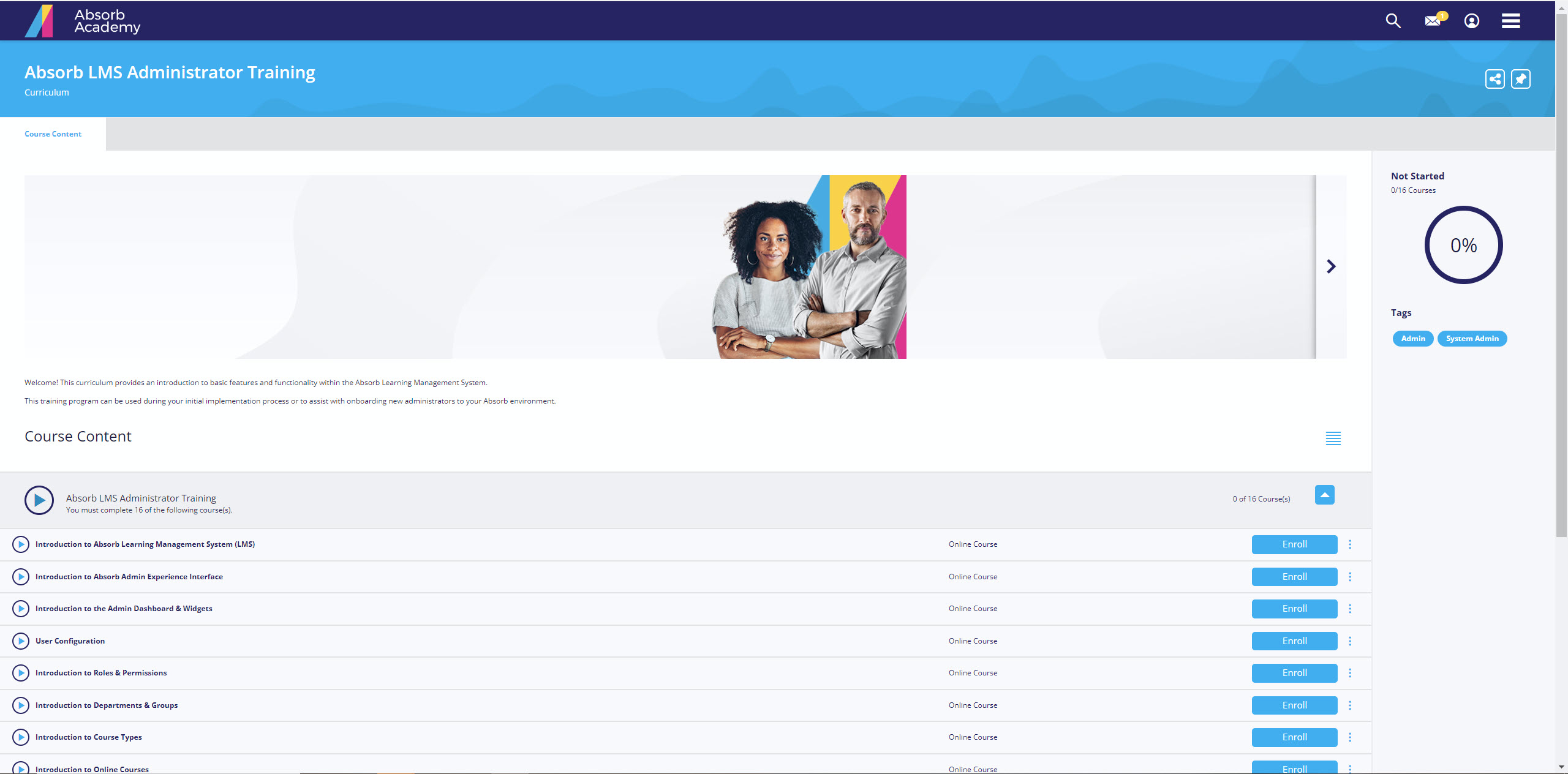Select the Course Content tab
1568x774 pixels.
coord(53,134)
